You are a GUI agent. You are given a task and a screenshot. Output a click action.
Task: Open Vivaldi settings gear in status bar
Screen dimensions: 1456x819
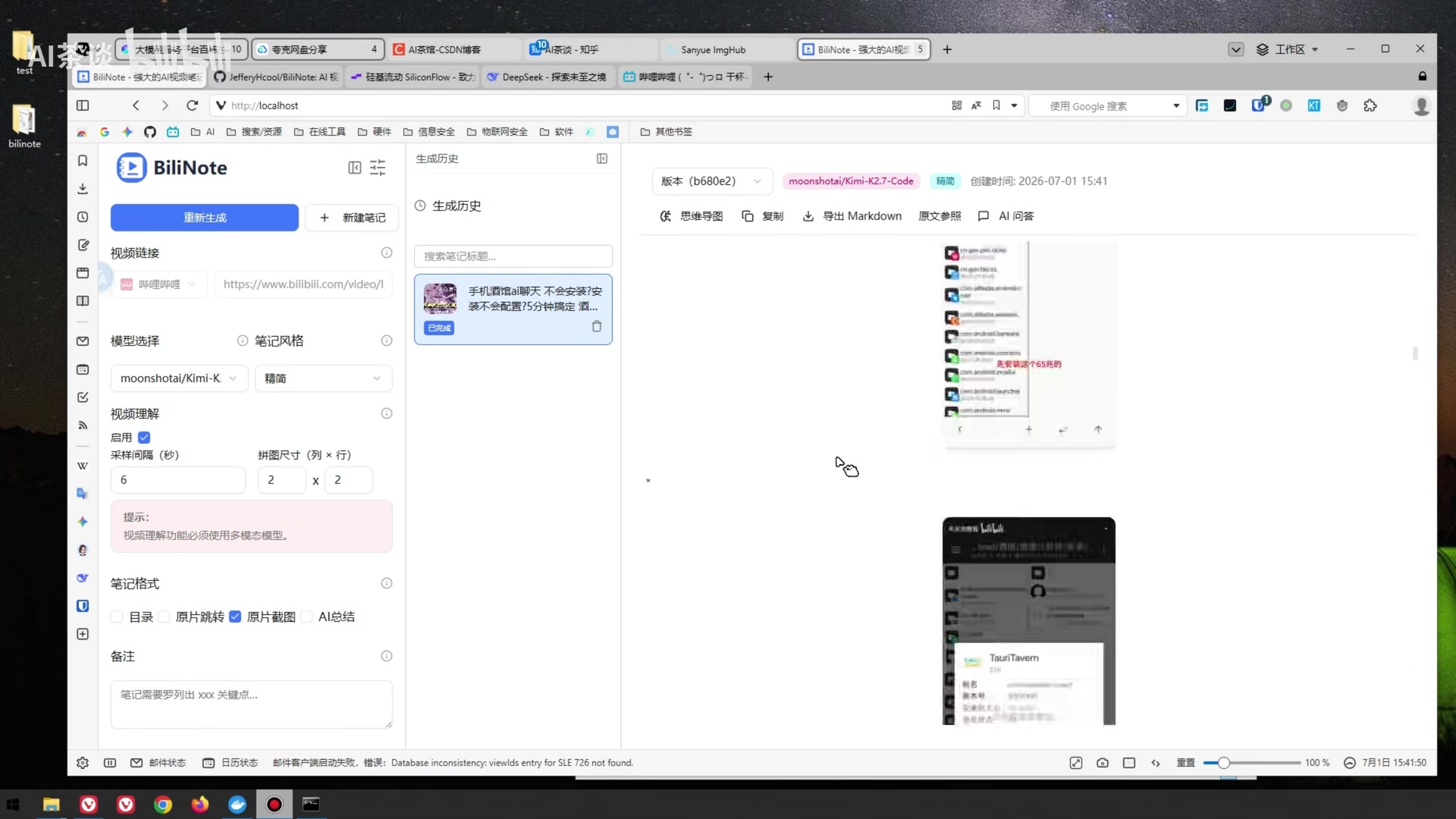(x=83, y=763)
